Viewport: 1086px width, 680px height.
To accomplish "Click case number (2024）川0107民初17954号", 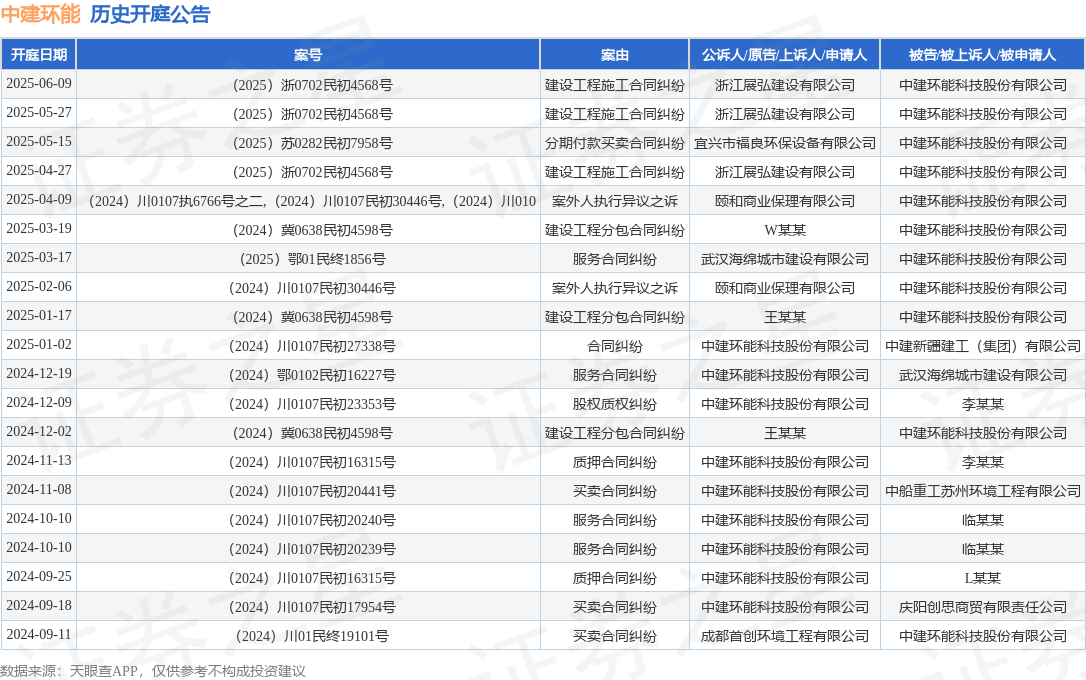I will tap(312, 607).
